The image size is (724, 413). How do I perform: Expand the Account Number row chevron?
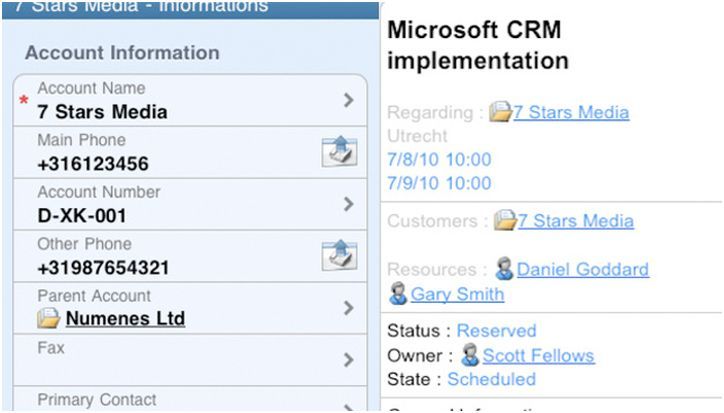(348, 204)
